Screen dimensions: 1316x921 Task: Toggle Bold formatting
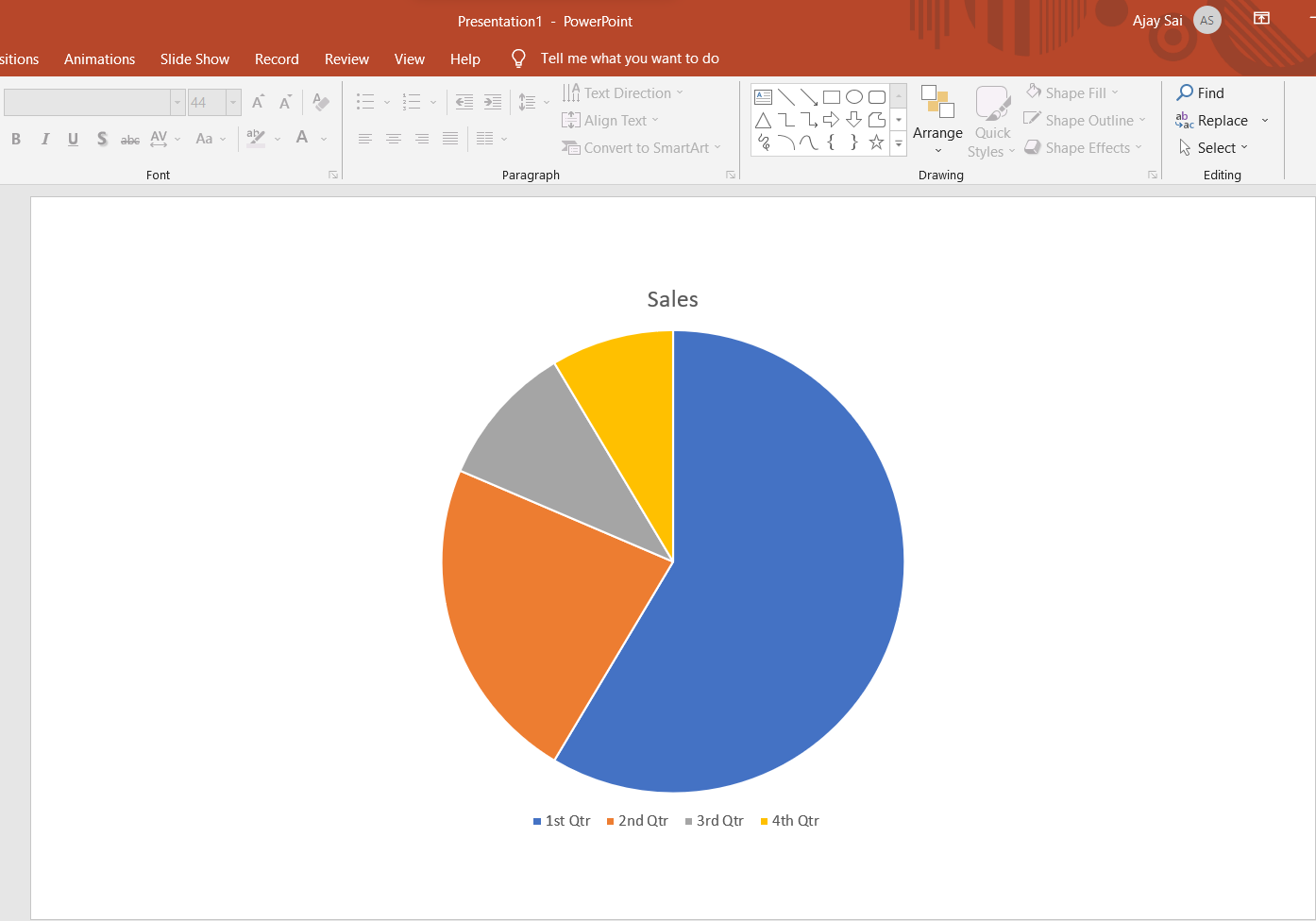pyautogui.click(x=16, y=139)
